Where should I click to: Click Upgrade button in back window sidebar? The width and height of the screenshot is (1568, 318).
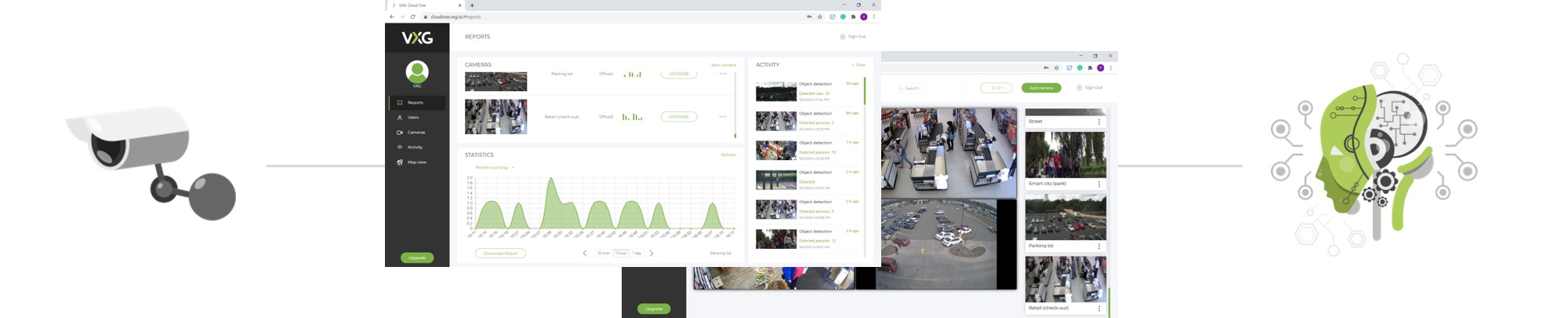pos(654,309)
